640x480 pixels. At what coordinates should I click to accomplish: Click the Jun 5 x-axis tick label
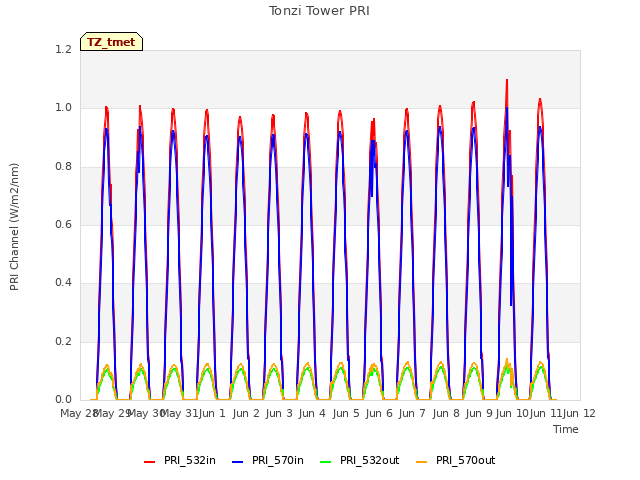[346, 413]
